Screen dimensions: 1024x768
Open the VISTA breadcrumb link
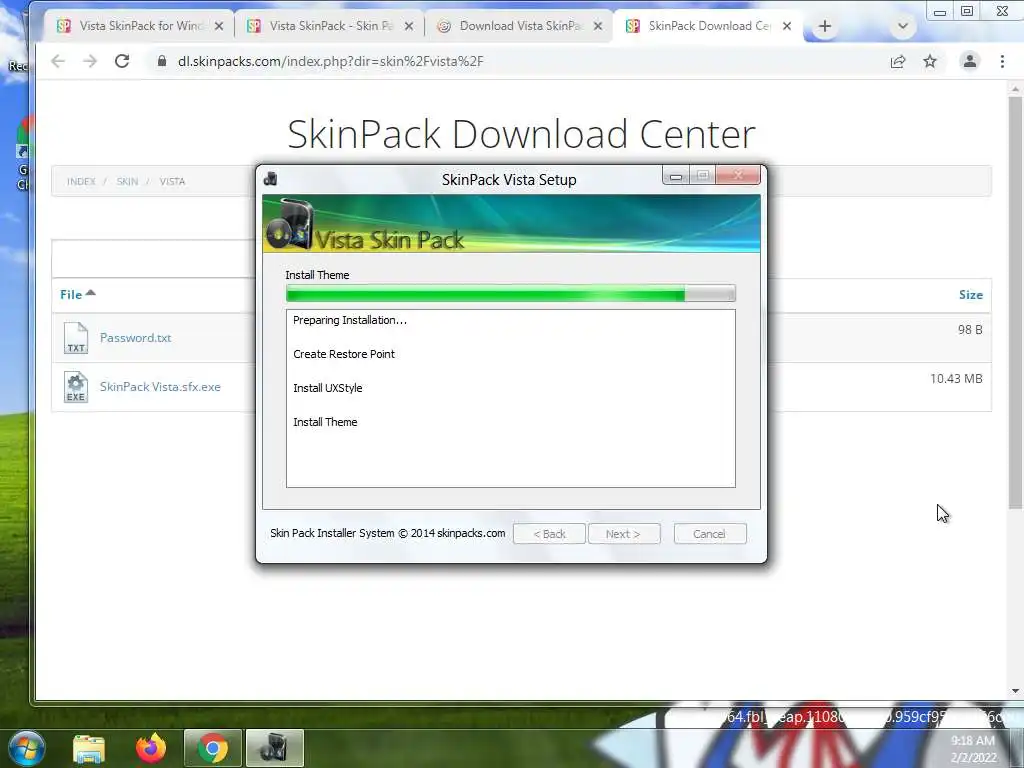[x=172, y=182]
